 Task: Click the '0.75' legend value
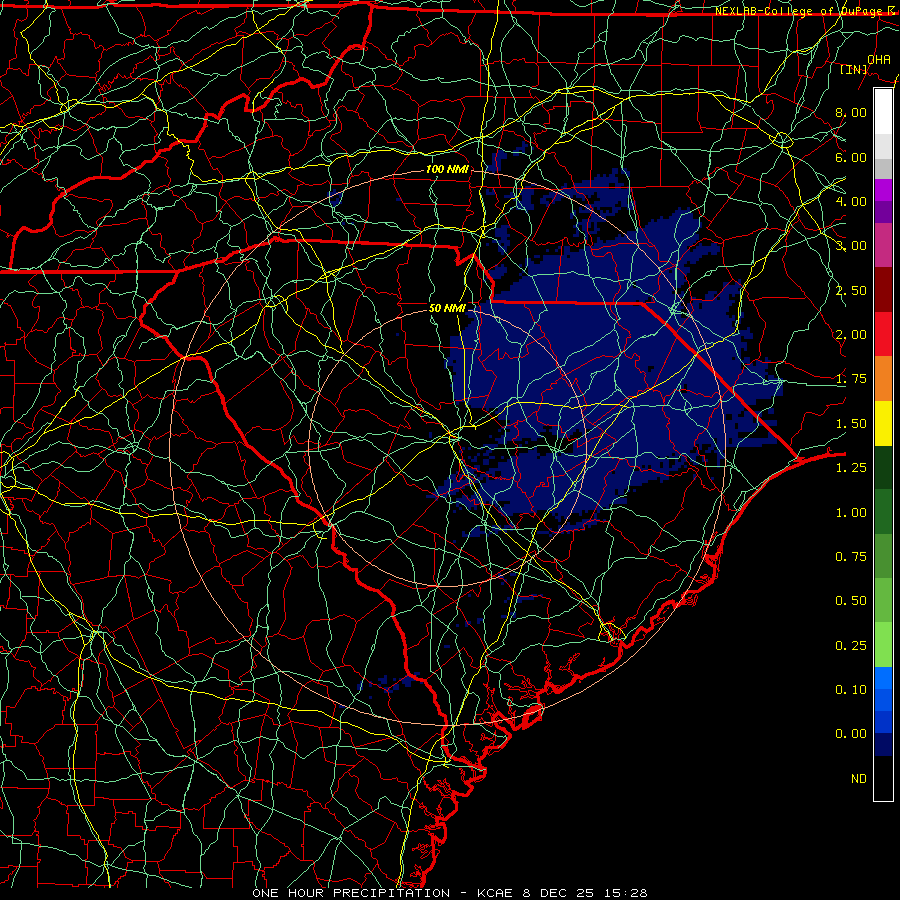tap(851, 557)
